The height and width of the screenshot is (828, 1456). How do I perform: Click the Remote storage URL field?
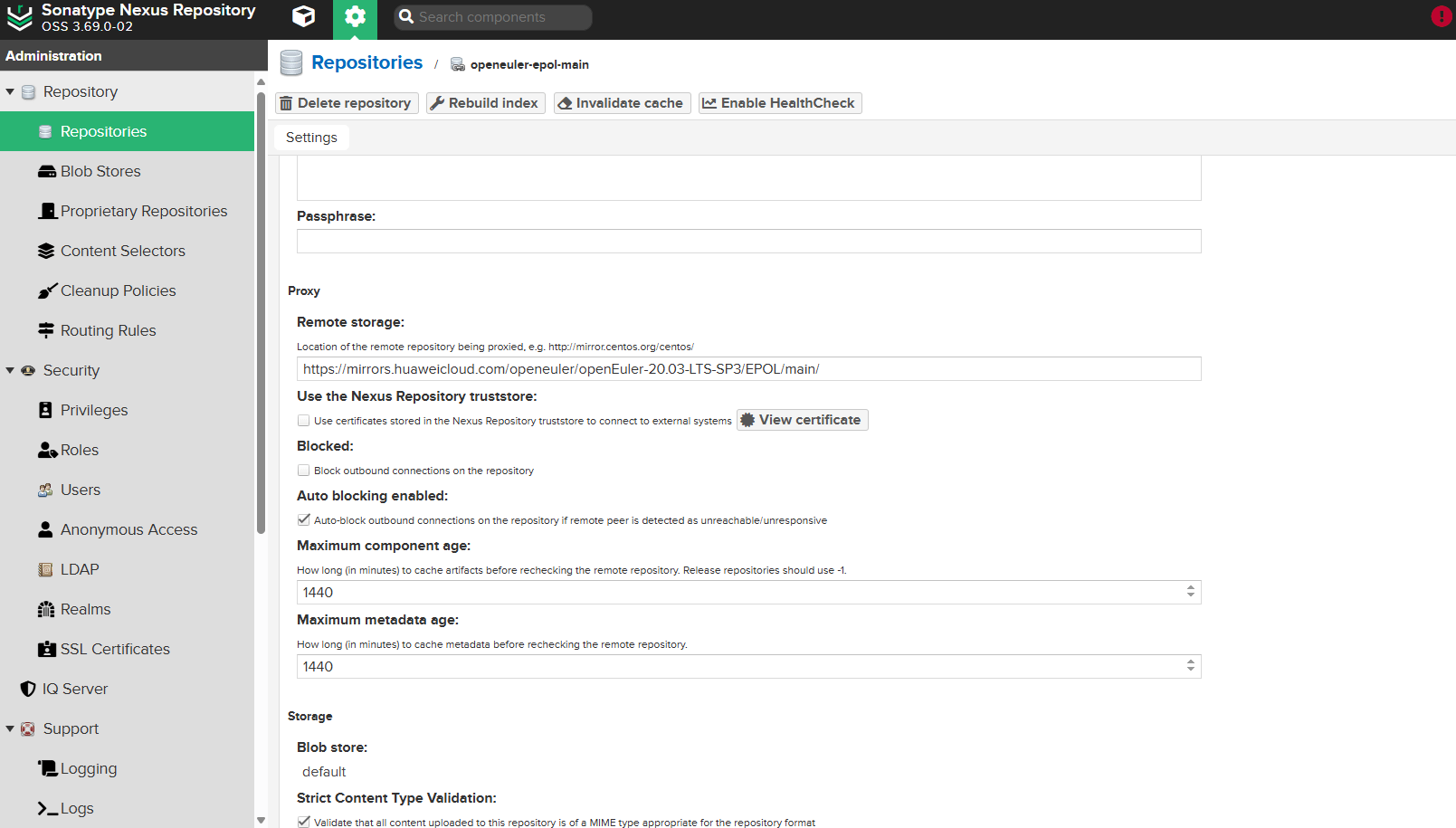(x=747, y=369)
